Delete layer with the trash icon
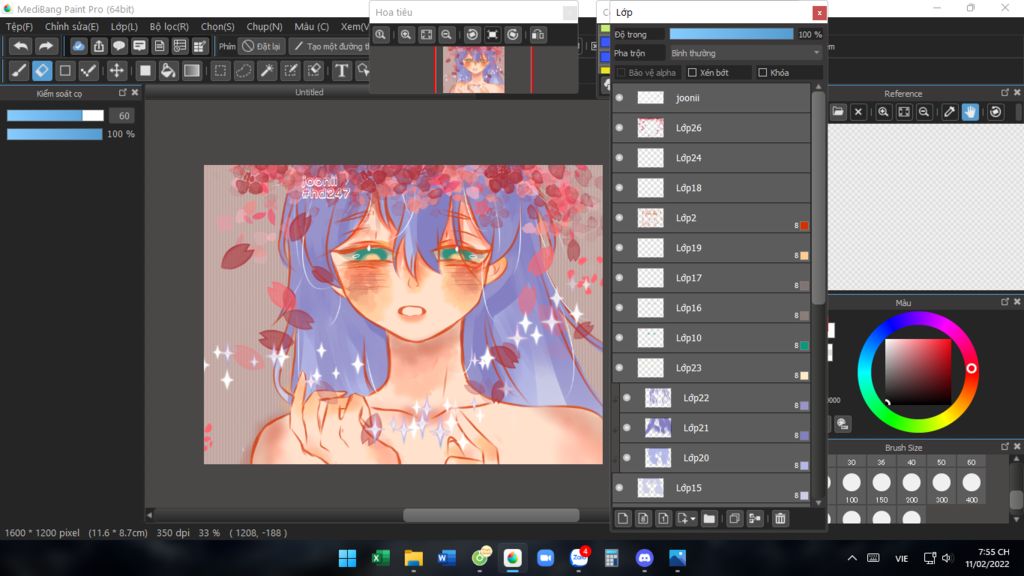This screenshot has width=1024, height=576. click(780, 518)
